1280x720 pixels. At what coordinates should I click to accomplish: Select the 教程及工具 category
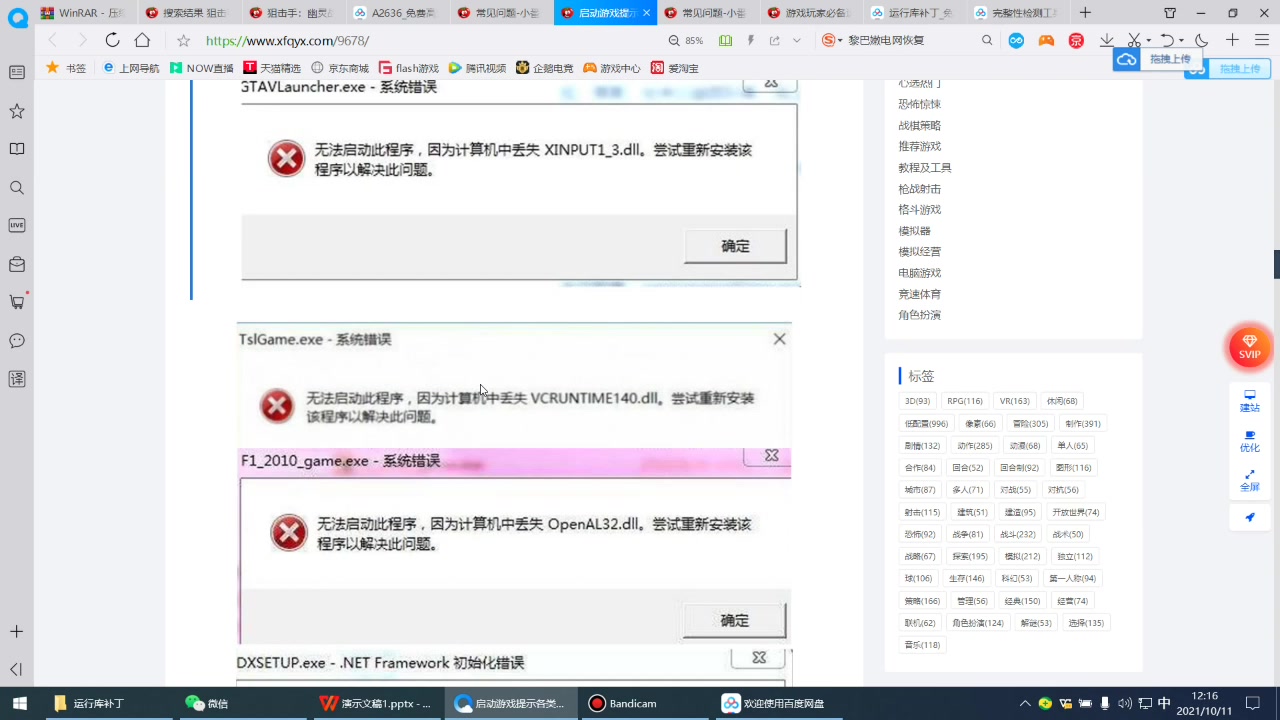pos(925,168)
